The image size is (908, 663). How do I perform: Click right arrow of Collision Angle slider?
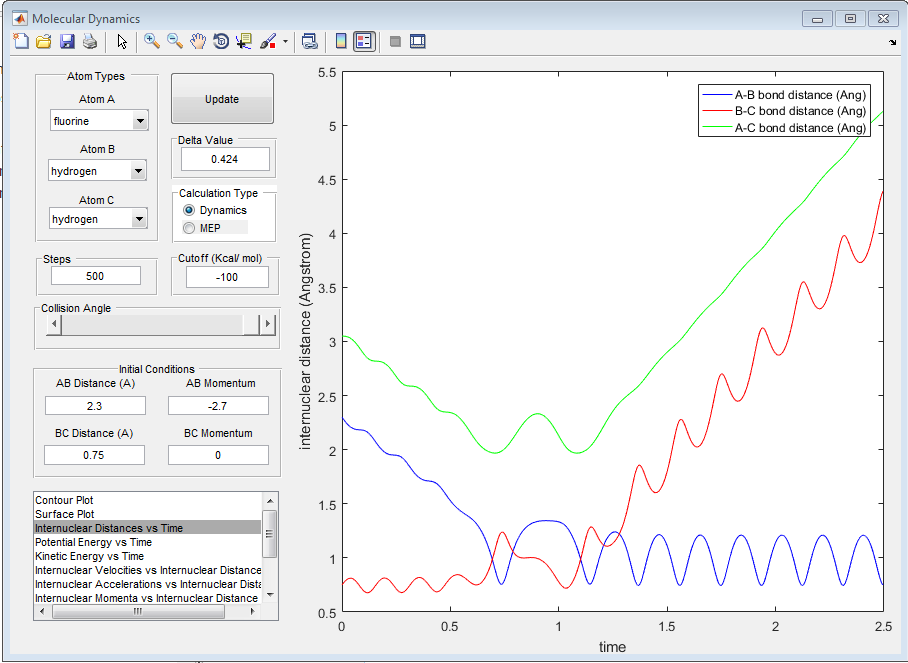(267, 325)
